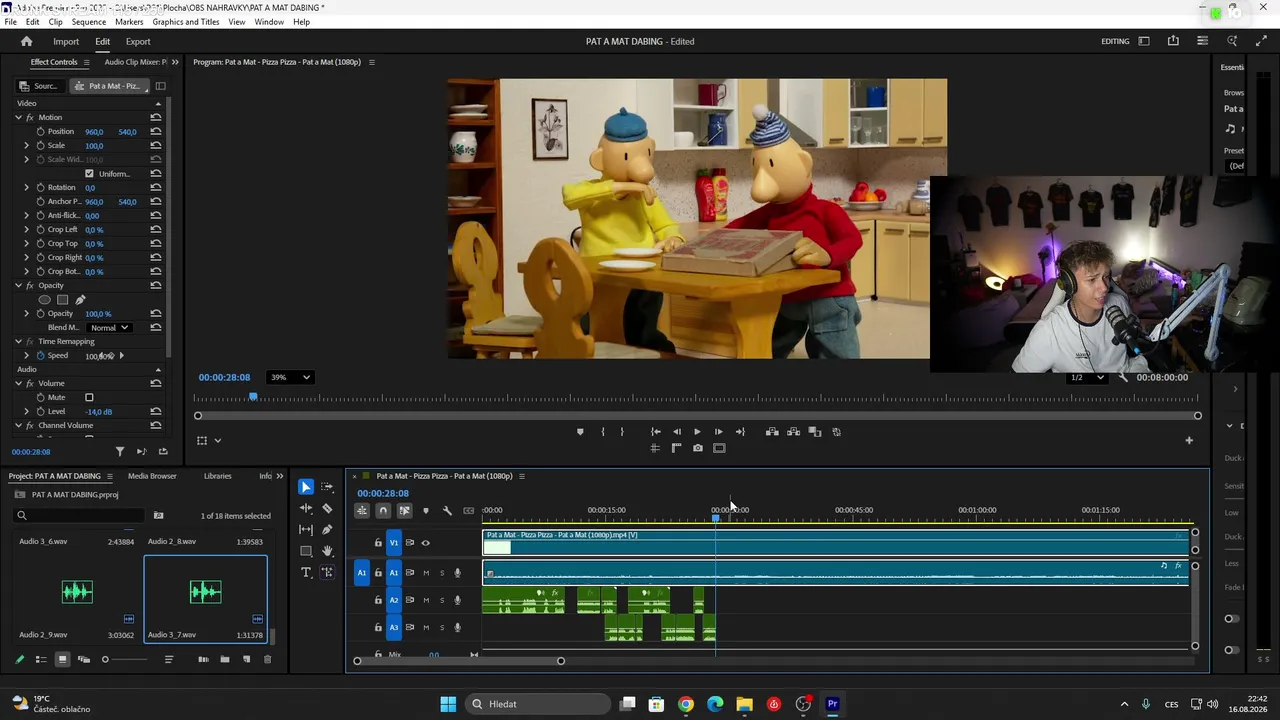Select the Hand tool
Image resolution: width=1280 pixels, height=720 pixels.
pyautogui.click(x=327, y=551)
